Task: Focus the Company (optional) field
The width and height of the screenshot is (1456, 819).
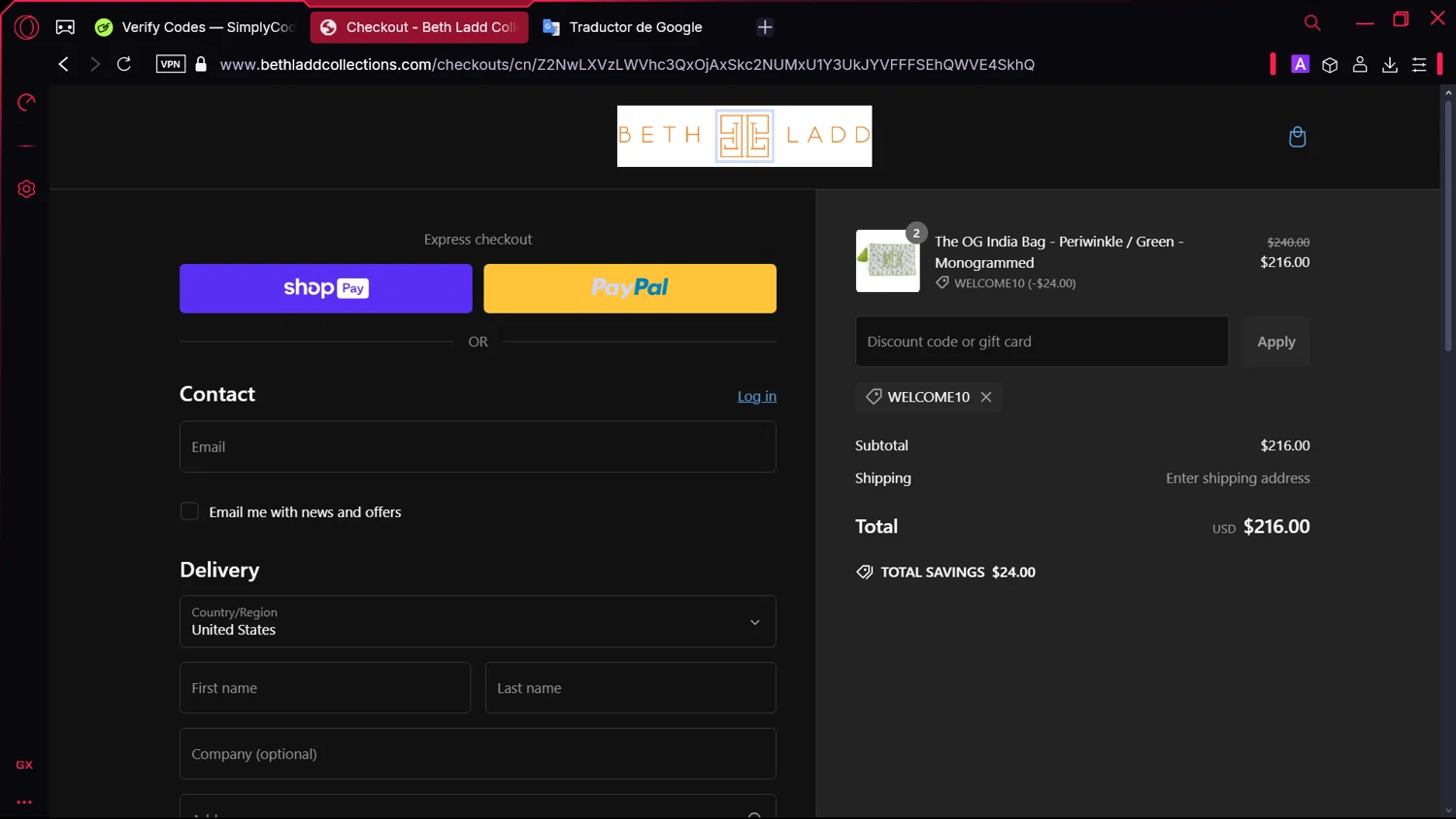Action: pos(478,754)
